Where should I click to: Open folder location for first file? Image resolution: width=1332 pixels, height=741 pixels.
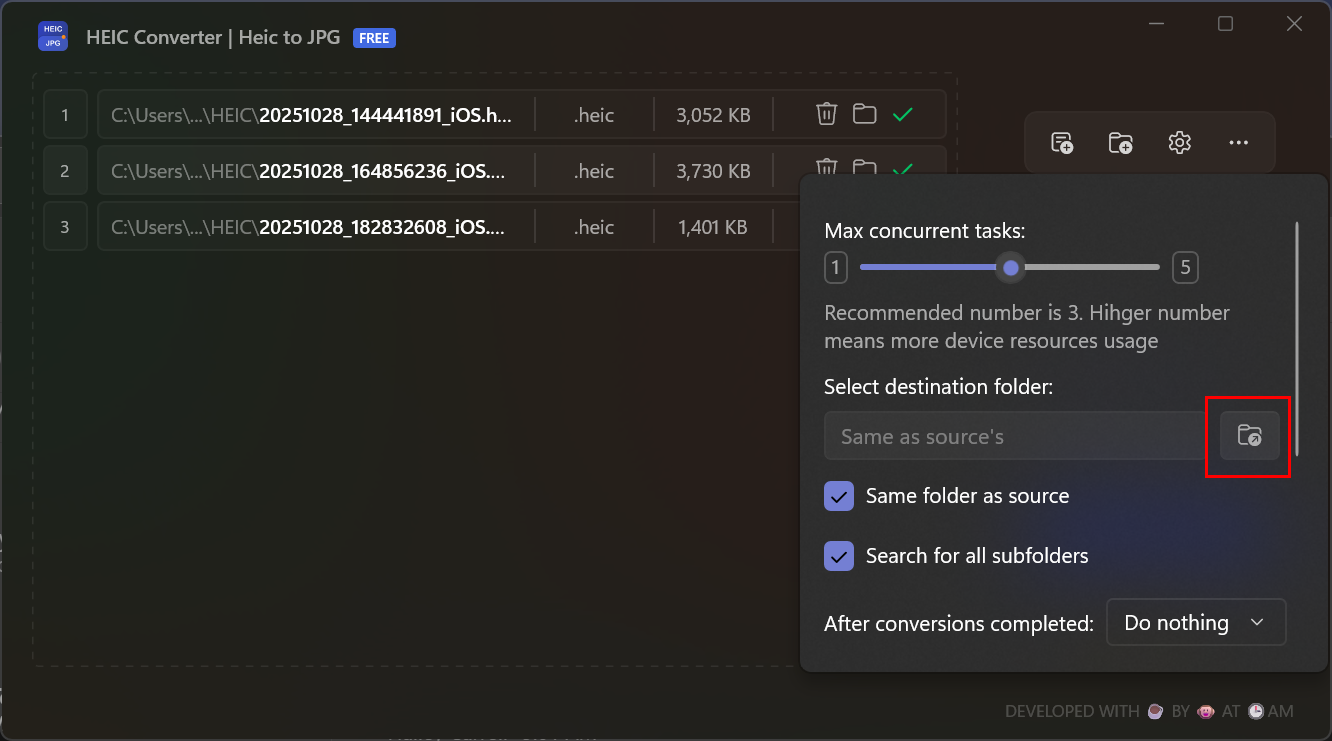click(864, 114)
